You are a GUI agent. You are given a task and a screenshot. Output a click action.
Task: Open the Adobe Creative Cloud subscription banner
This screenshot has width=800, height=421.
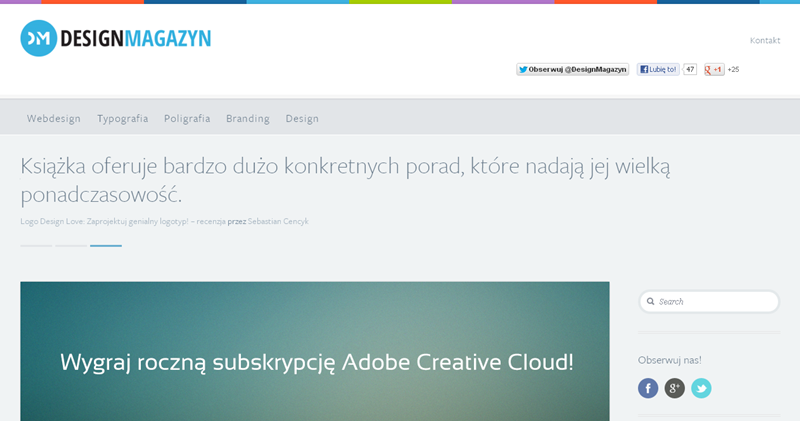[x=315, y=361]
